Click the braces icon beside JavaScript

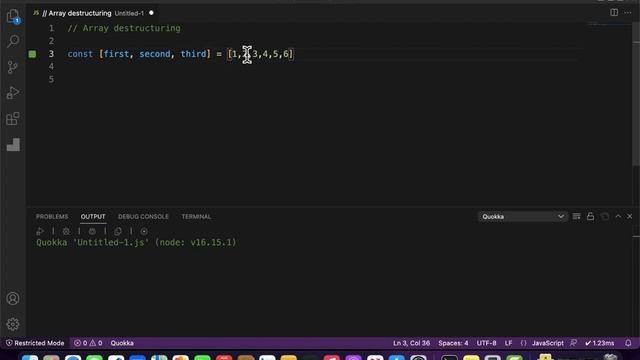point(523,343)
